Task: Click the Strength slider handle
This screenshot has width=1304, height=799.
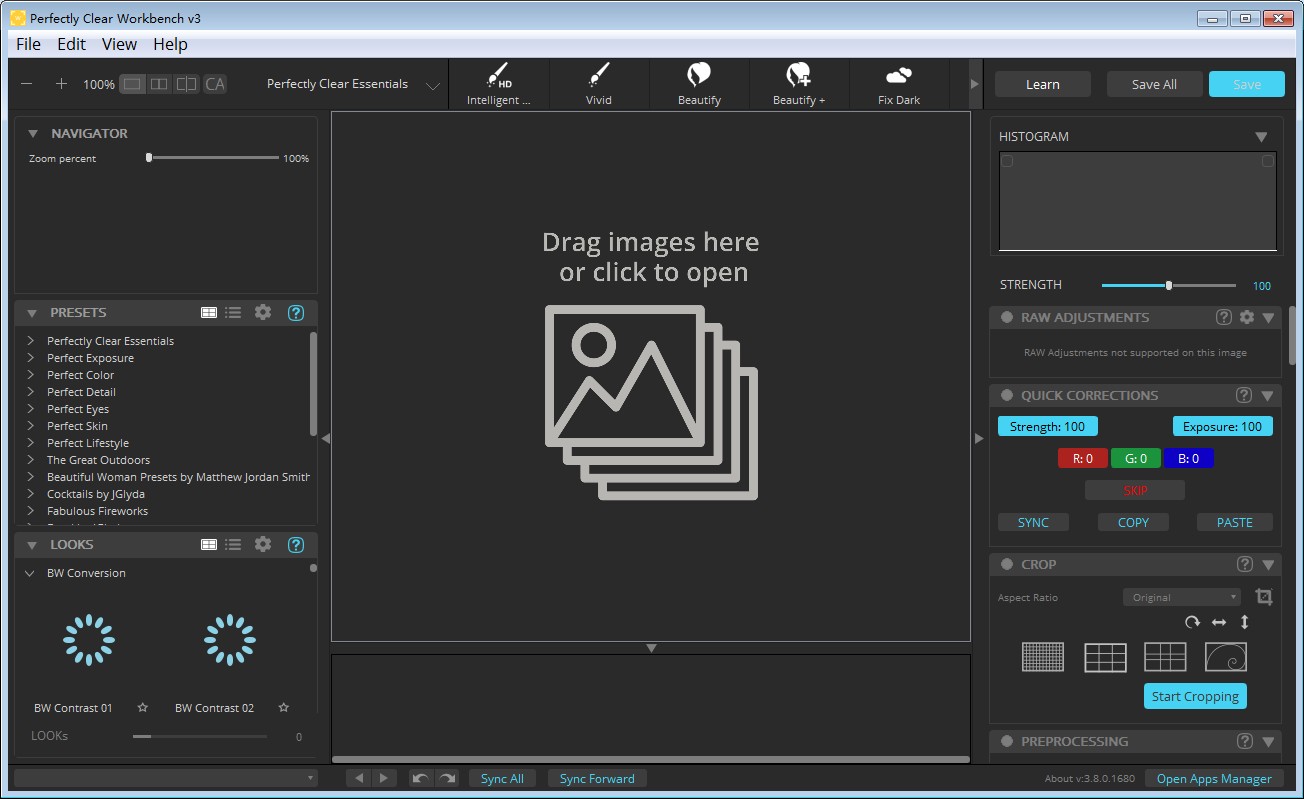Action: click(x=1169, y=286)
